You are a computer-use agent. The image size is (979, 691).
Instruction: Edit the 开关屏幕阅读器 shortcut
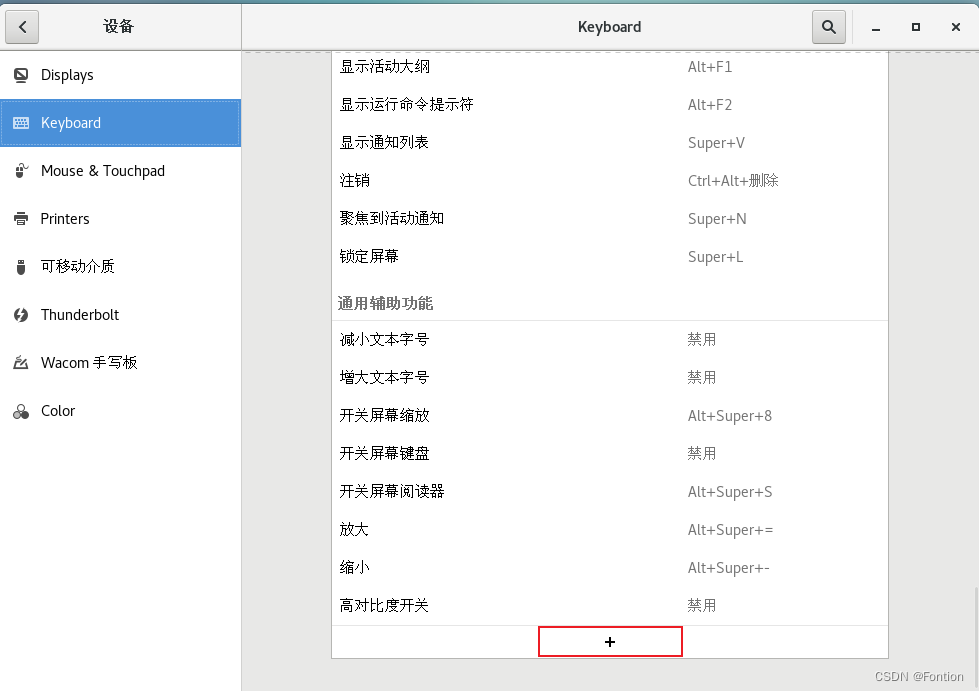[609, 492]
